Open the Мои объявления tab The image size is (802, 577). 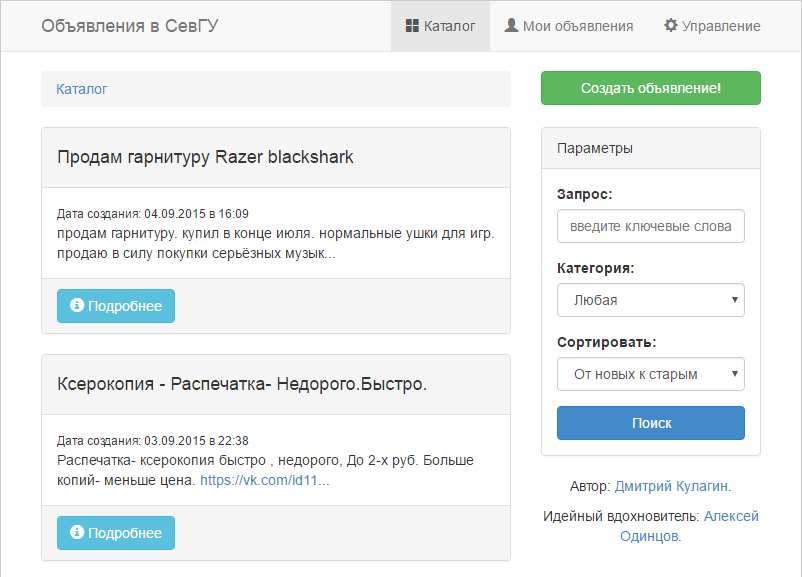[568, 26]
